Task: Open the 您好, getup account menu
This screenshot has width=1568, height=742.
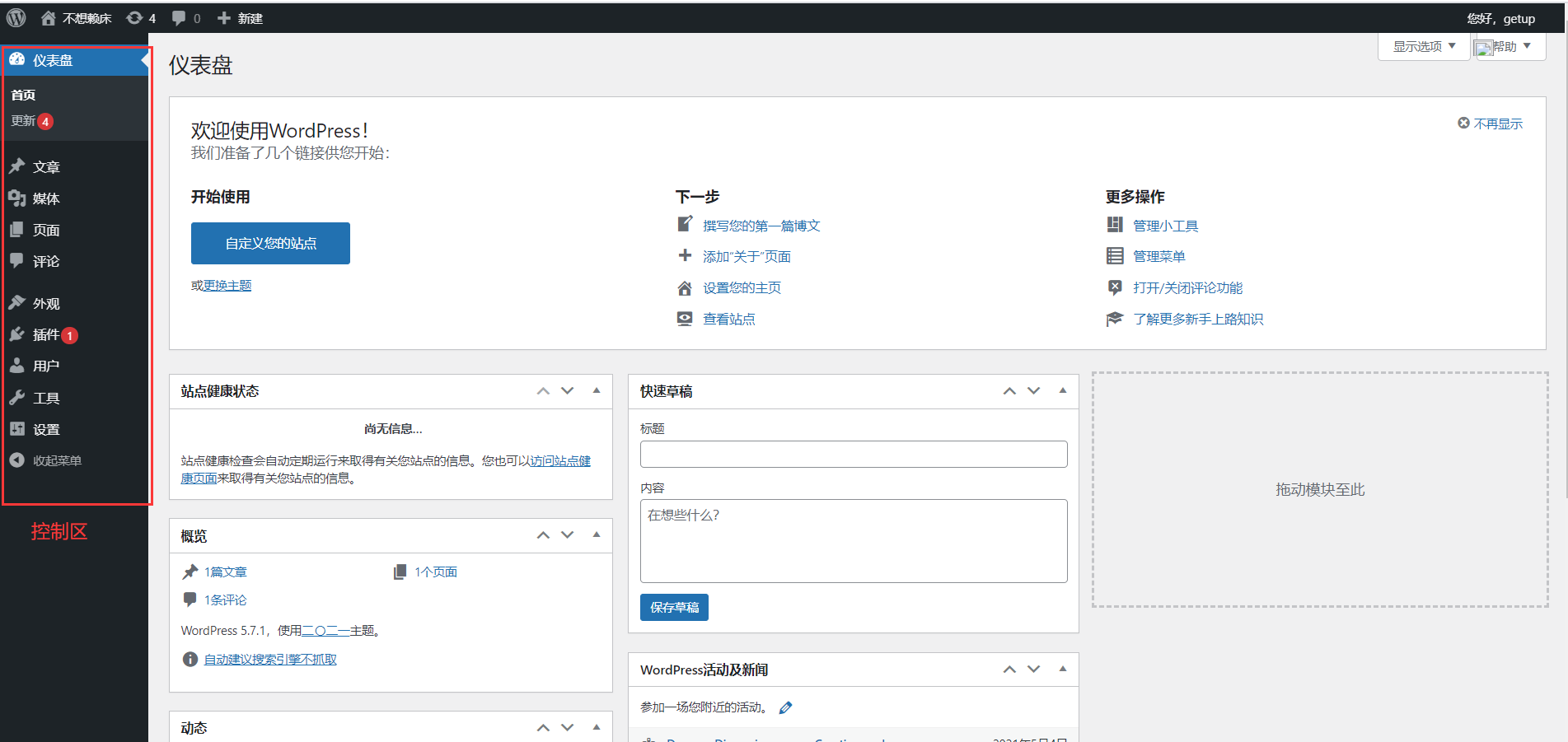Action: pyautogui.click(x=1500, y=18)
